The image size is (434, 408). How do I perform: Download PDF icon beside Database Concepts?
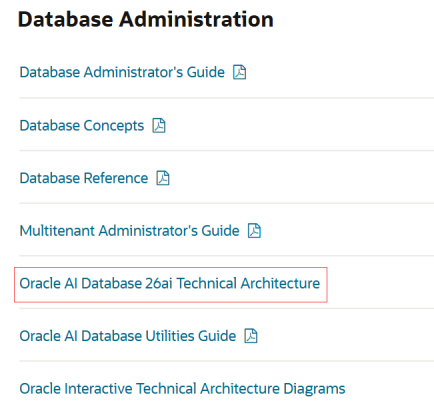[x=159, y=126]
